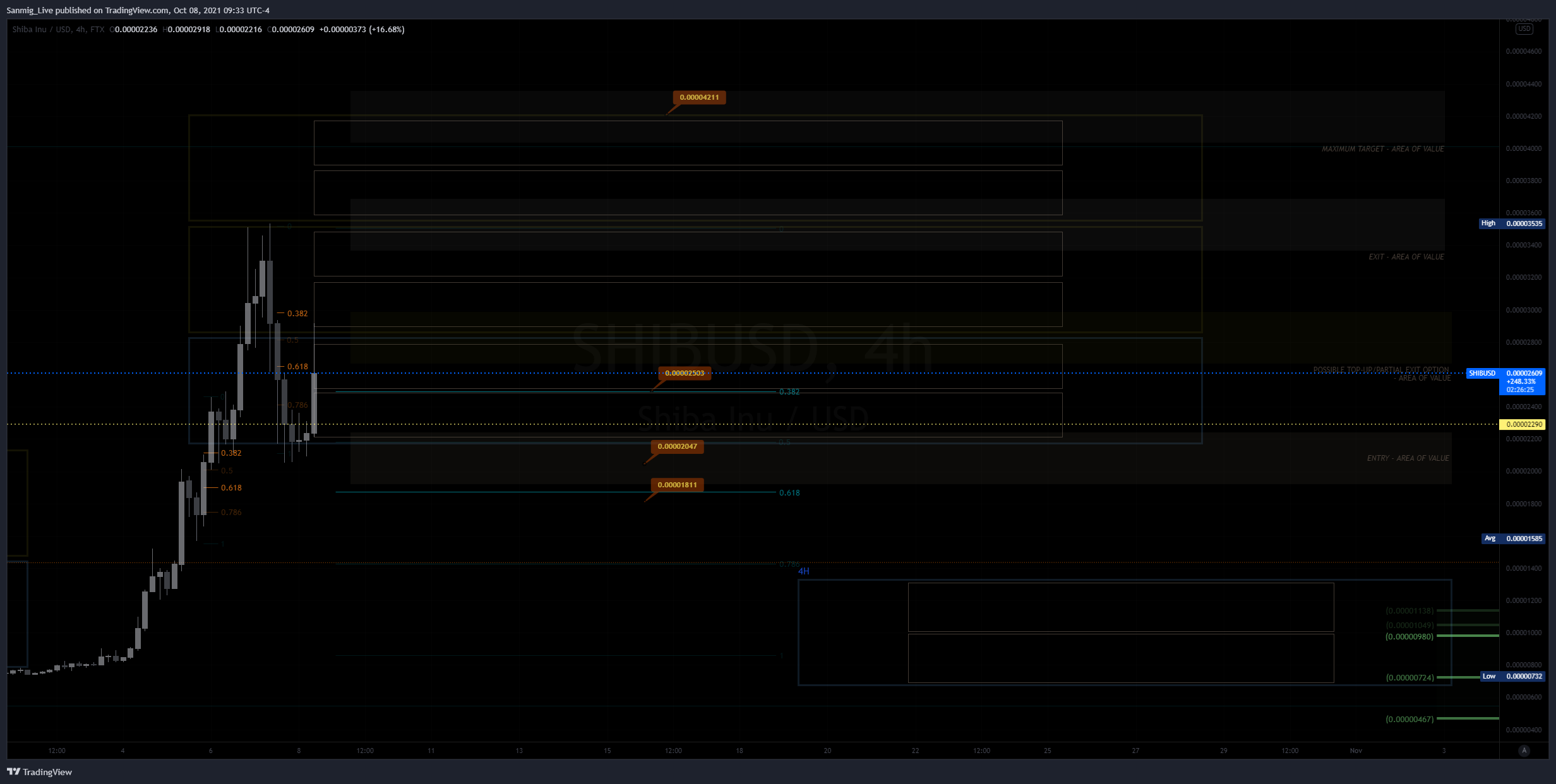Click the Avg 0.00001585 price label
1556x784 pixels.
click(x=1513, y=538)
